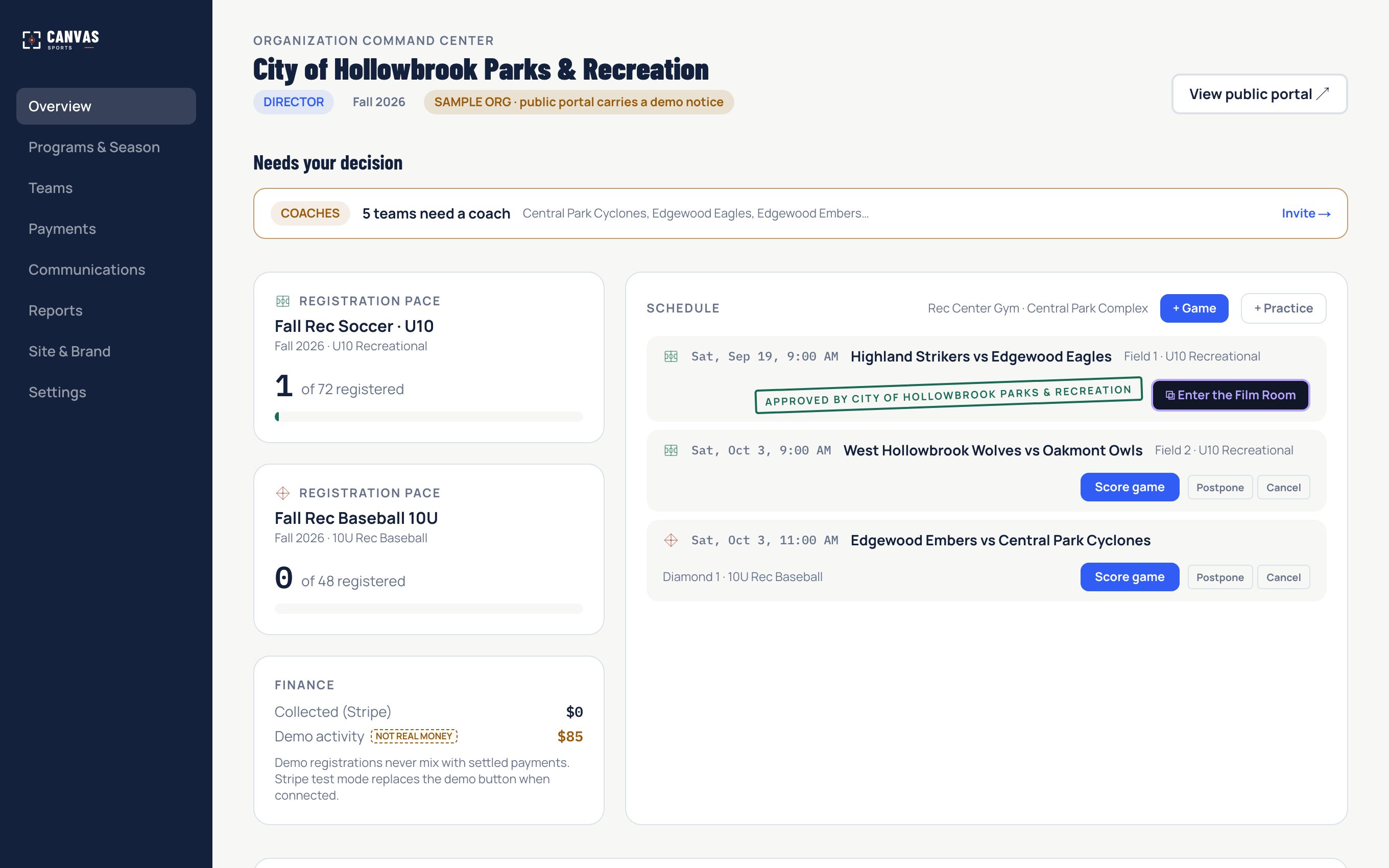Click baseball diamond icon on Fall Rec Baseball card
The width and height of the screenshot is (1389, 868).
click(x=283, y=493)
